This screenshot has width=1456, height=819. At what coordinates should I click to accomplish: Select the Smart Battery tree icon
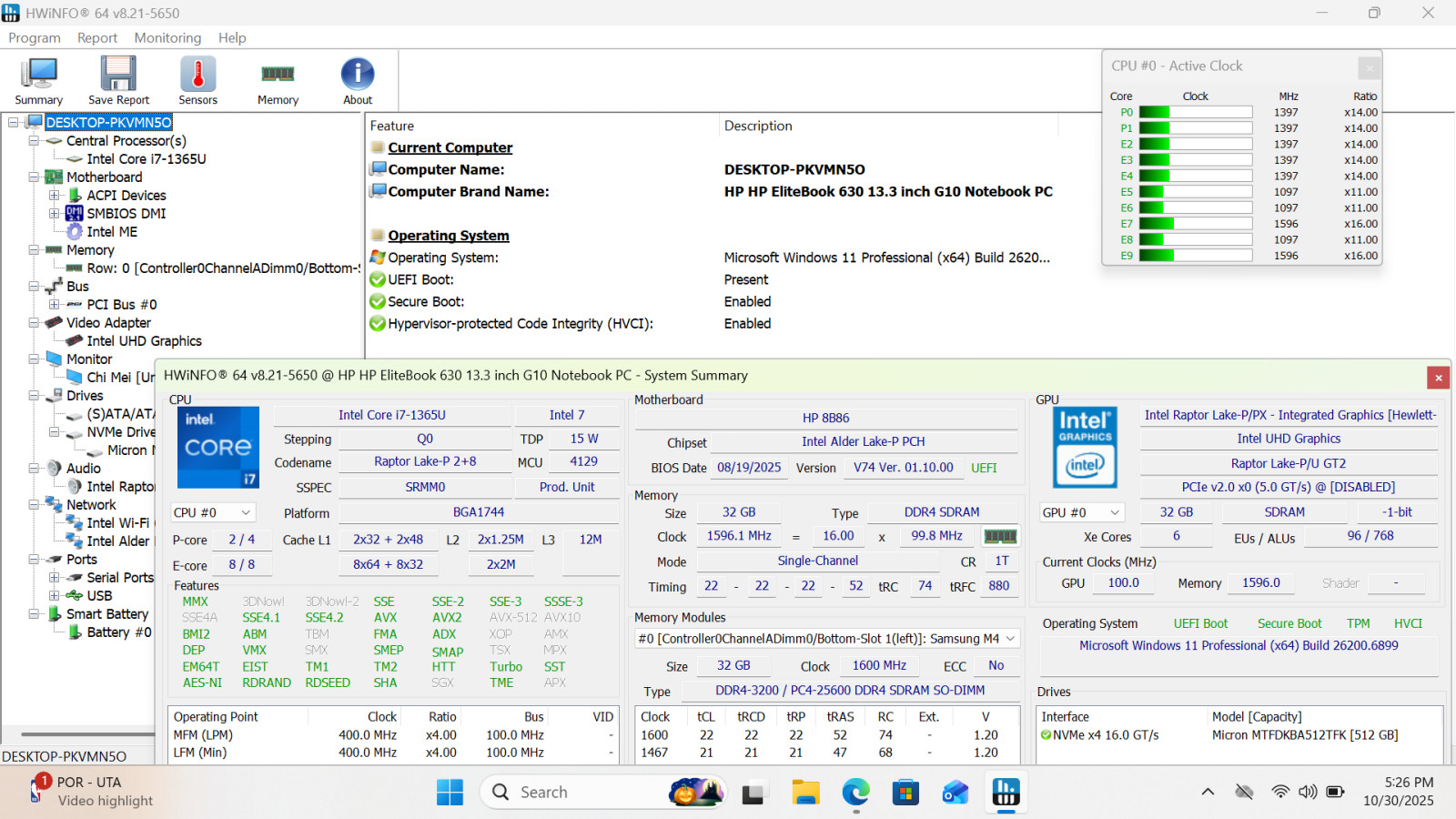[x=54, y=614]
